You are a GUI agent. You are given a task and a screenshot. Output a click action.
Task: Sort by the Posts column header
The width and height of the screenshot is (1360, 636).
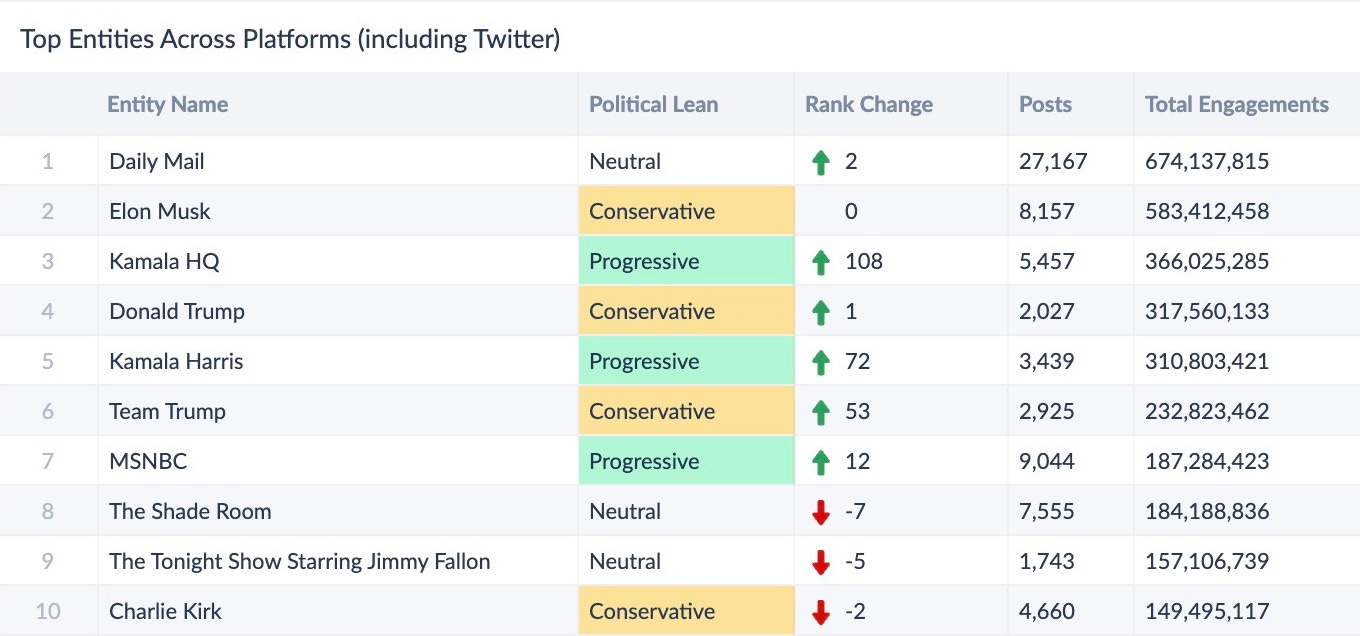pyautogui.click(x=1045, y=104)
